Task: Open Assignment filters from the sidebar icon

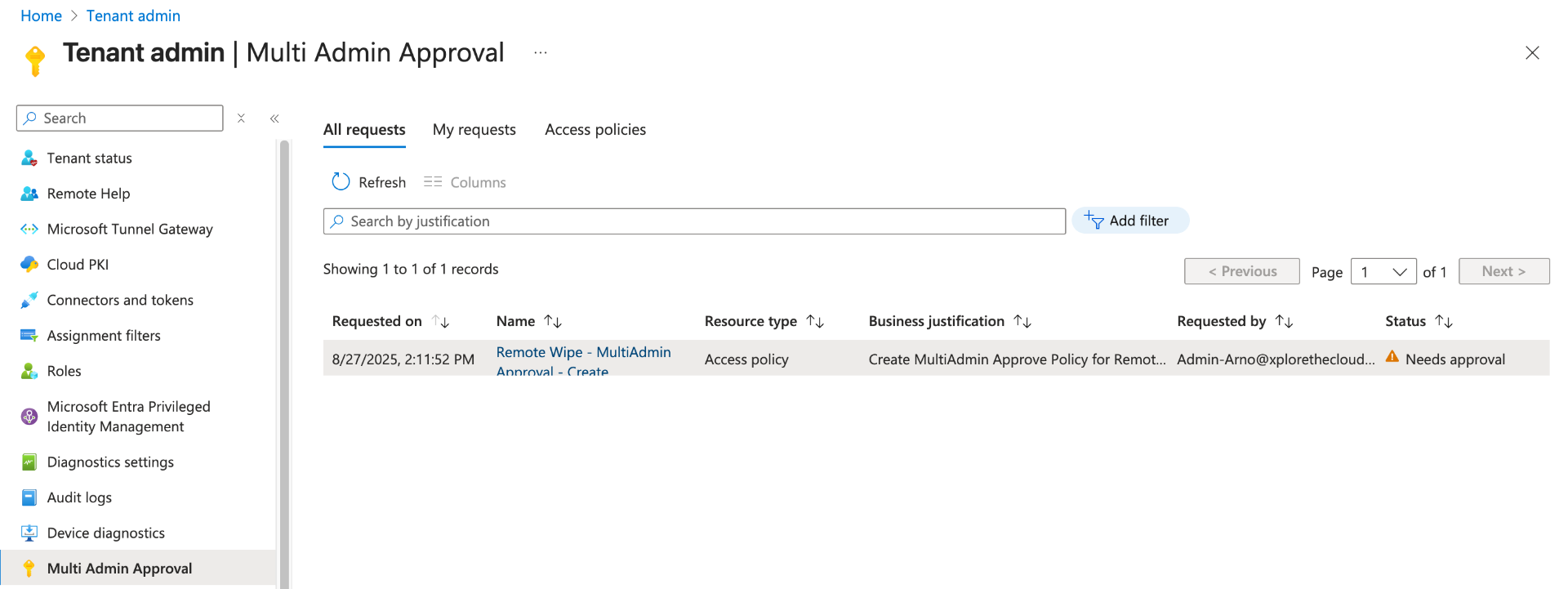Action: click(29, 336)
